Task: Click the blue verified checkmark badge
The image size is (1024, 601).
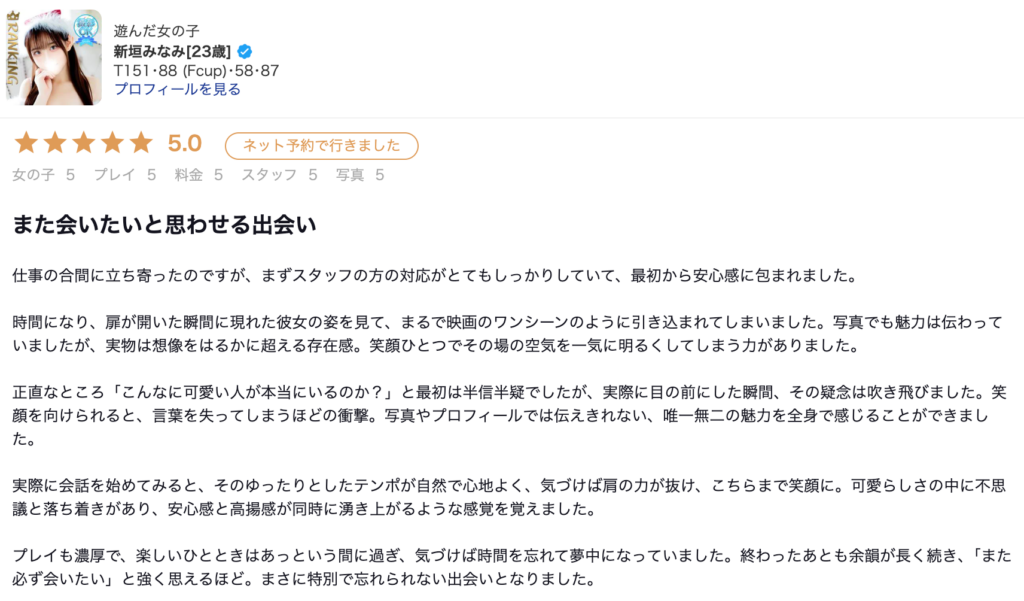Action: (245, 51)
